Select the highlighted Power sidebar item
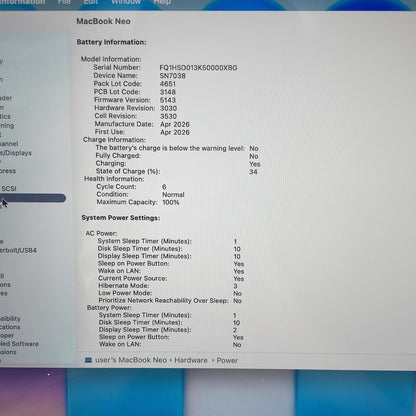 (x=33, y=198)
